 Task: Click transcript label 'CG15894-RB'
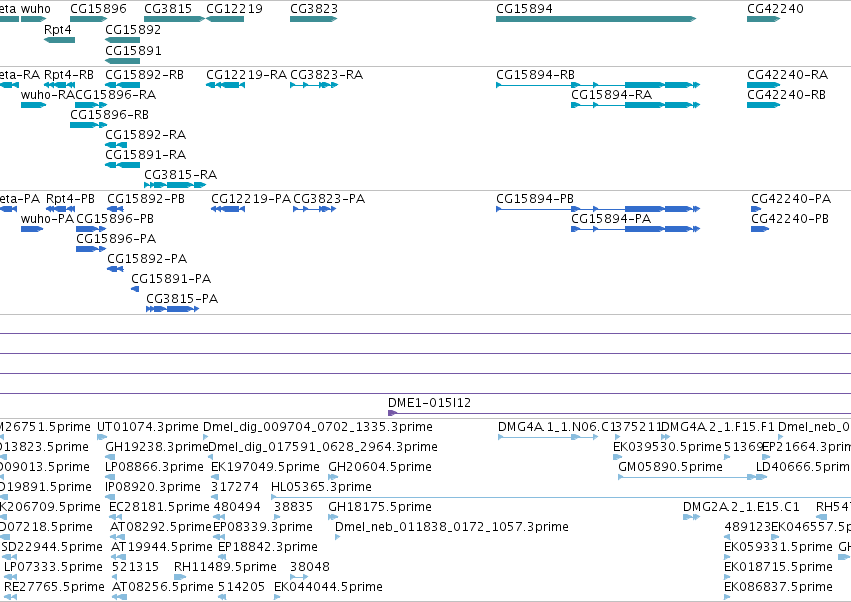pyautogui.click(x=535, y=74)
